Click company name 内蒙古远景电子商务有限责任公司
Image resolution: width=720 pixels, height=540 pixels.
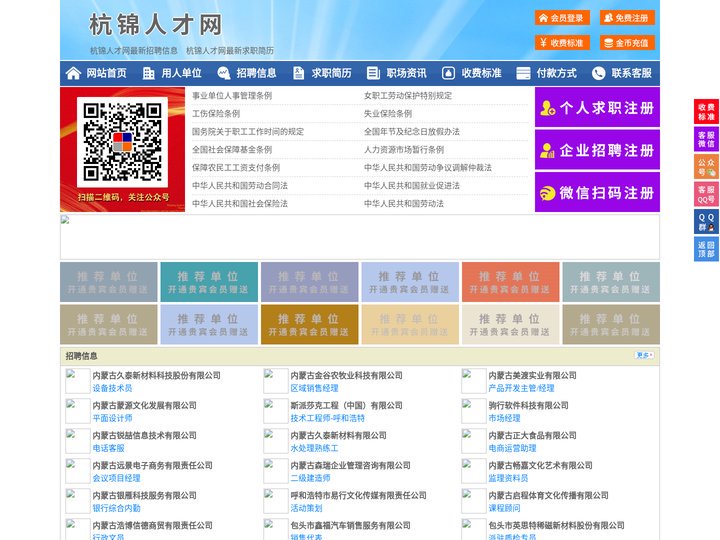pos(152,465)
